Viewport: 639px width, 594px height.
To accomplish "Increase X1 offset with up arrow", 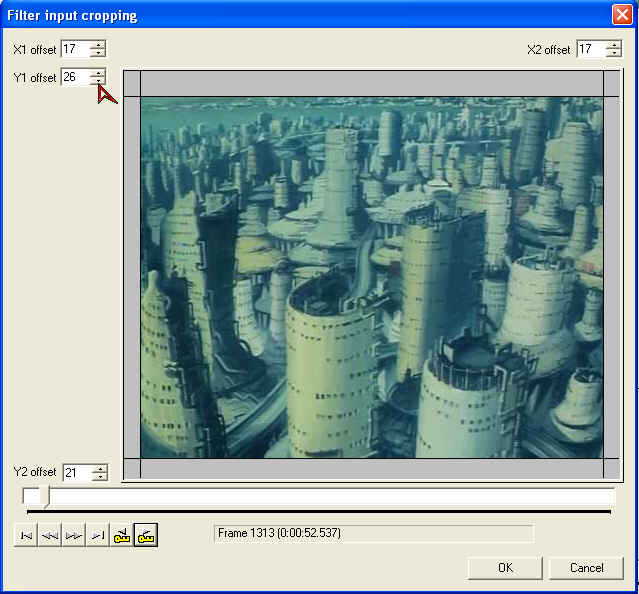I will (98, 45).
